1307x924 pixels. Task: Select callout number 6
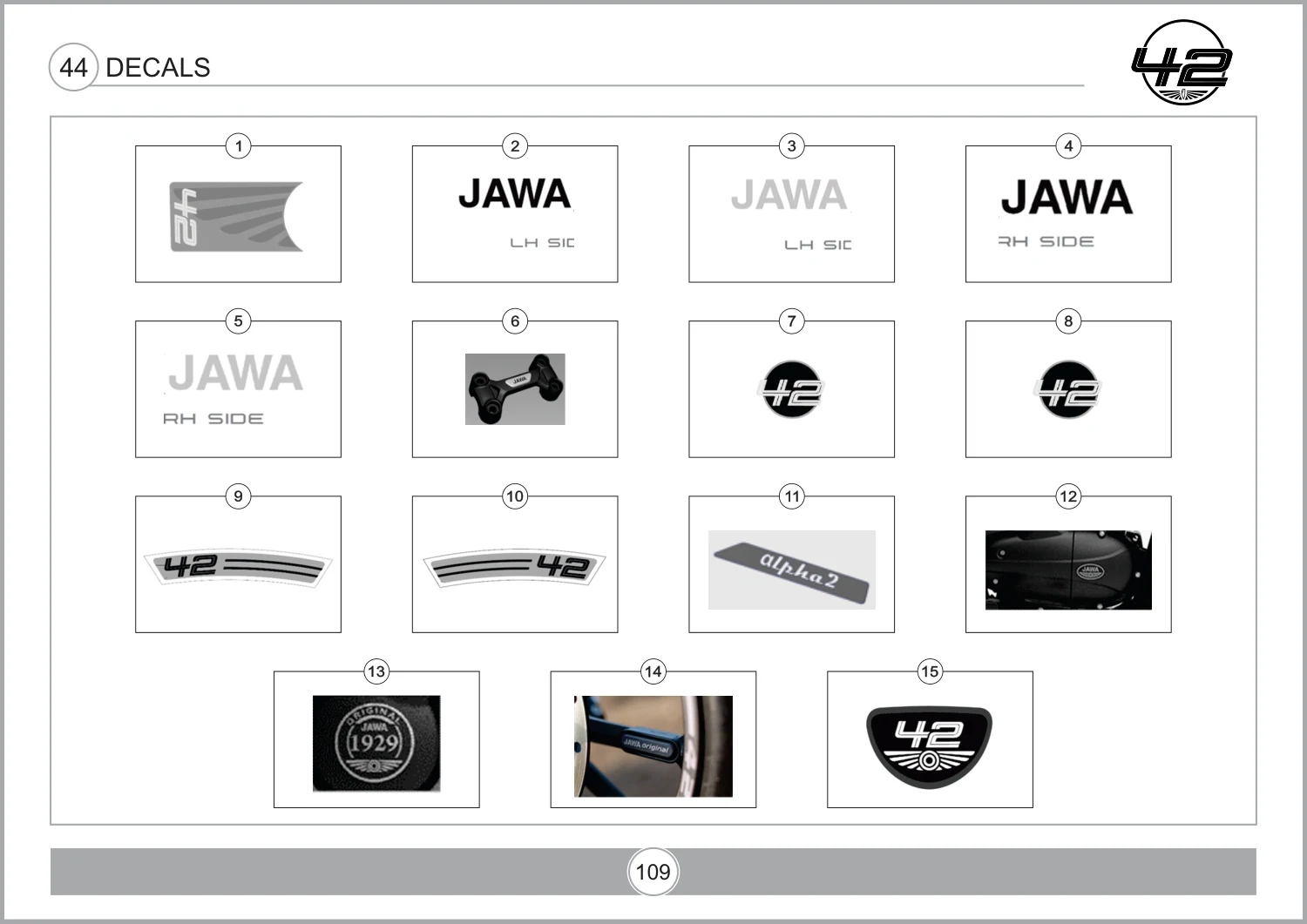point(515,320)
